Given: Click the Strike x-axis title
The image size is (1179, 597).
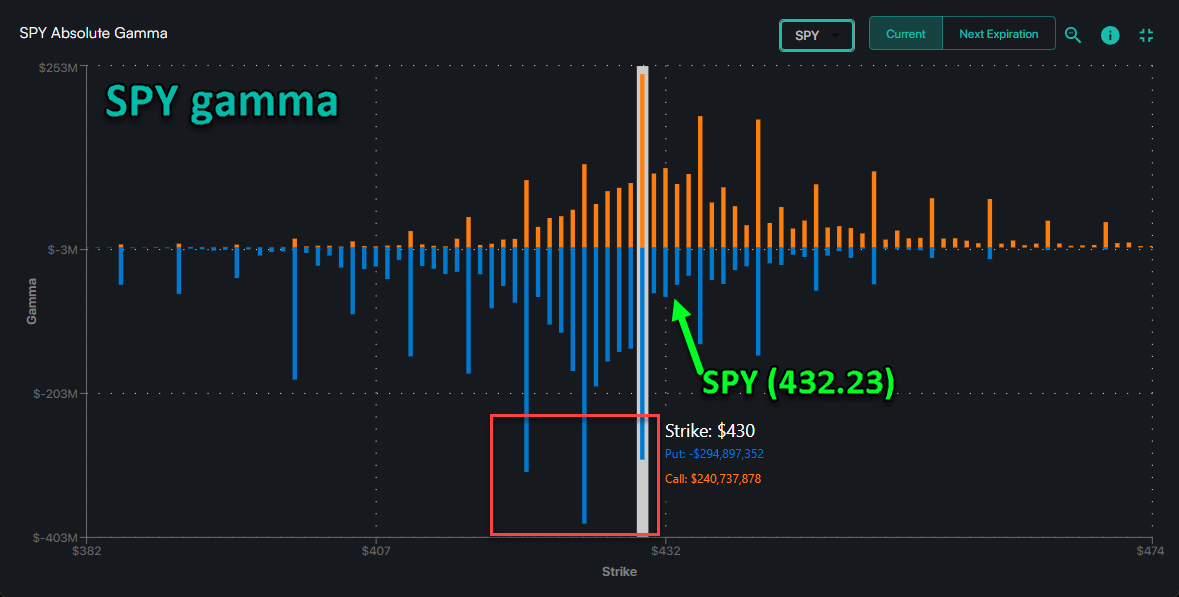Looking at the screenshot, I should (x=619, y=571).
